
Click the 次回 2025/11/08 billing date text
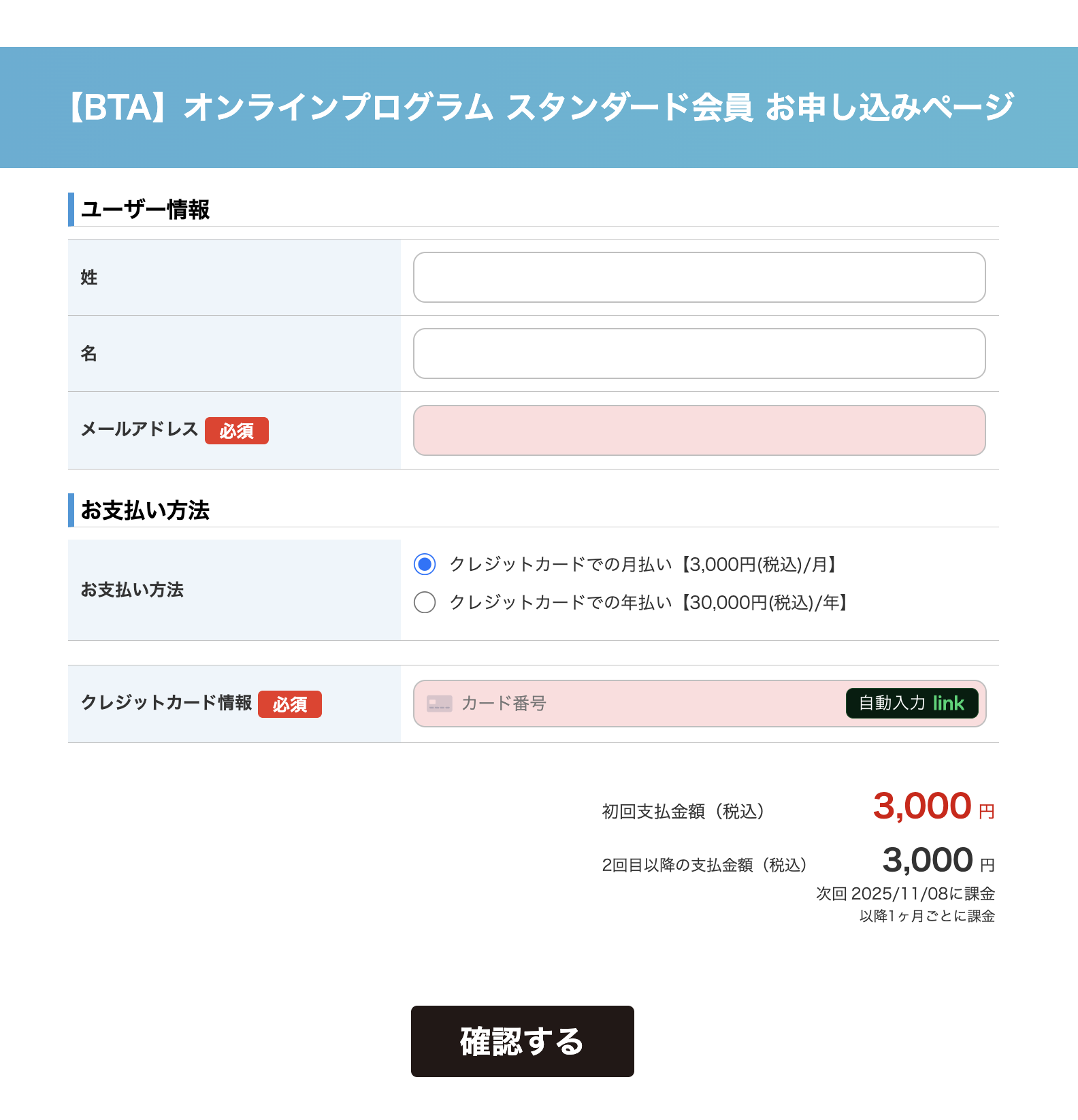click(905, 893)
